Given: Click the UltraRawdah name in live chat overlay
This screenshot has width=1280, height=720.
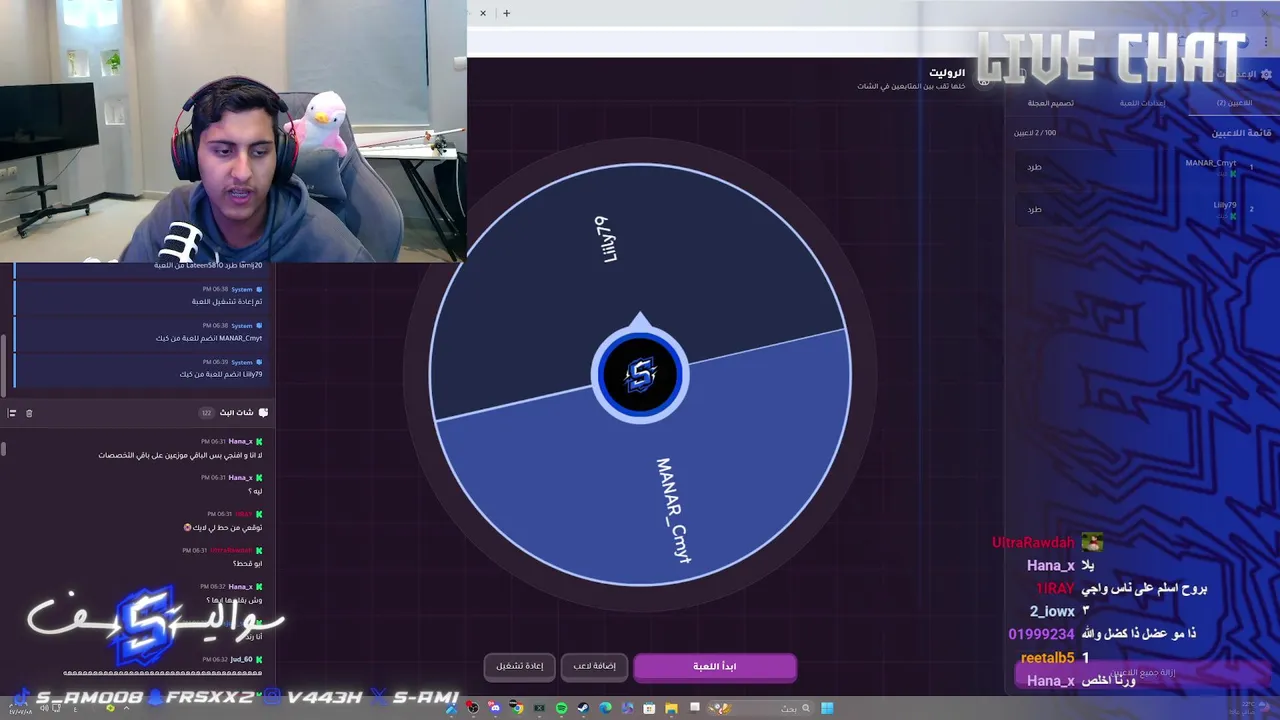Looking at the screenshot, I should point(1033,542).
